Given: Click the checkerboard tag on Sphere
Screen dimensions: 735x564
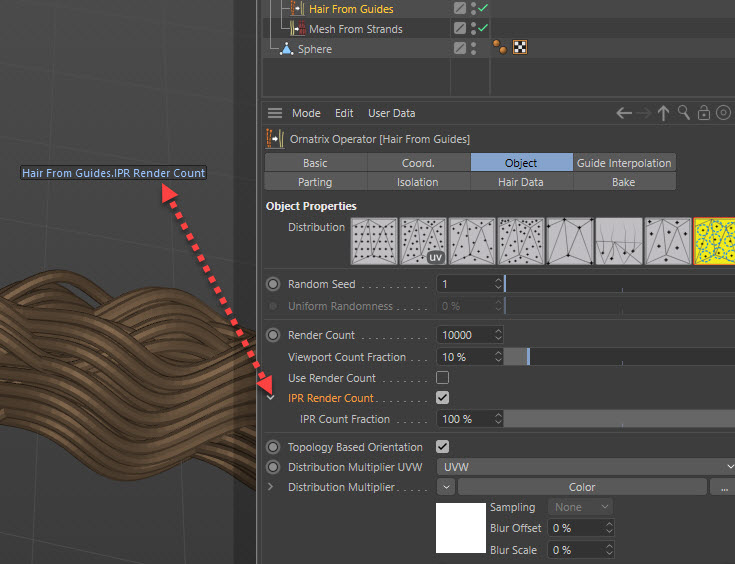Looking at the screenshot, I should click(x=520, y=47).
